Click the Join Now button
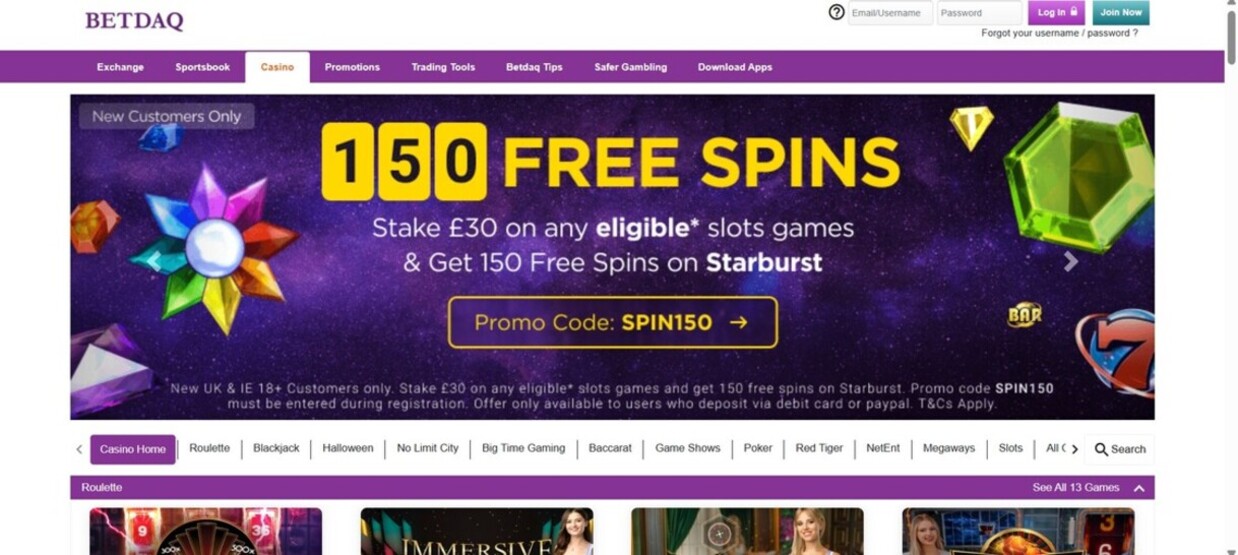This screenshot has height=555, width=1238. point(1120,13)
